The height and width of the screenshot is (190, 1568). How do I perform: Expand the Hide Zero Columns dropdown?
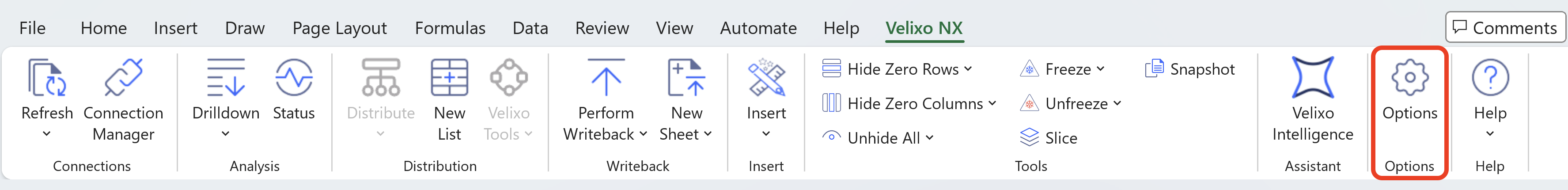pos(993,103)
